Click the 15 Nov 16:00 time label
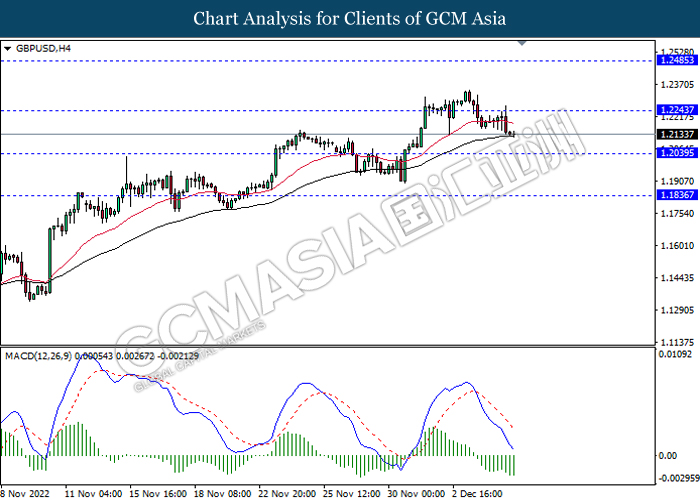Viewport: 700px width, 500px height. (158, 493)
